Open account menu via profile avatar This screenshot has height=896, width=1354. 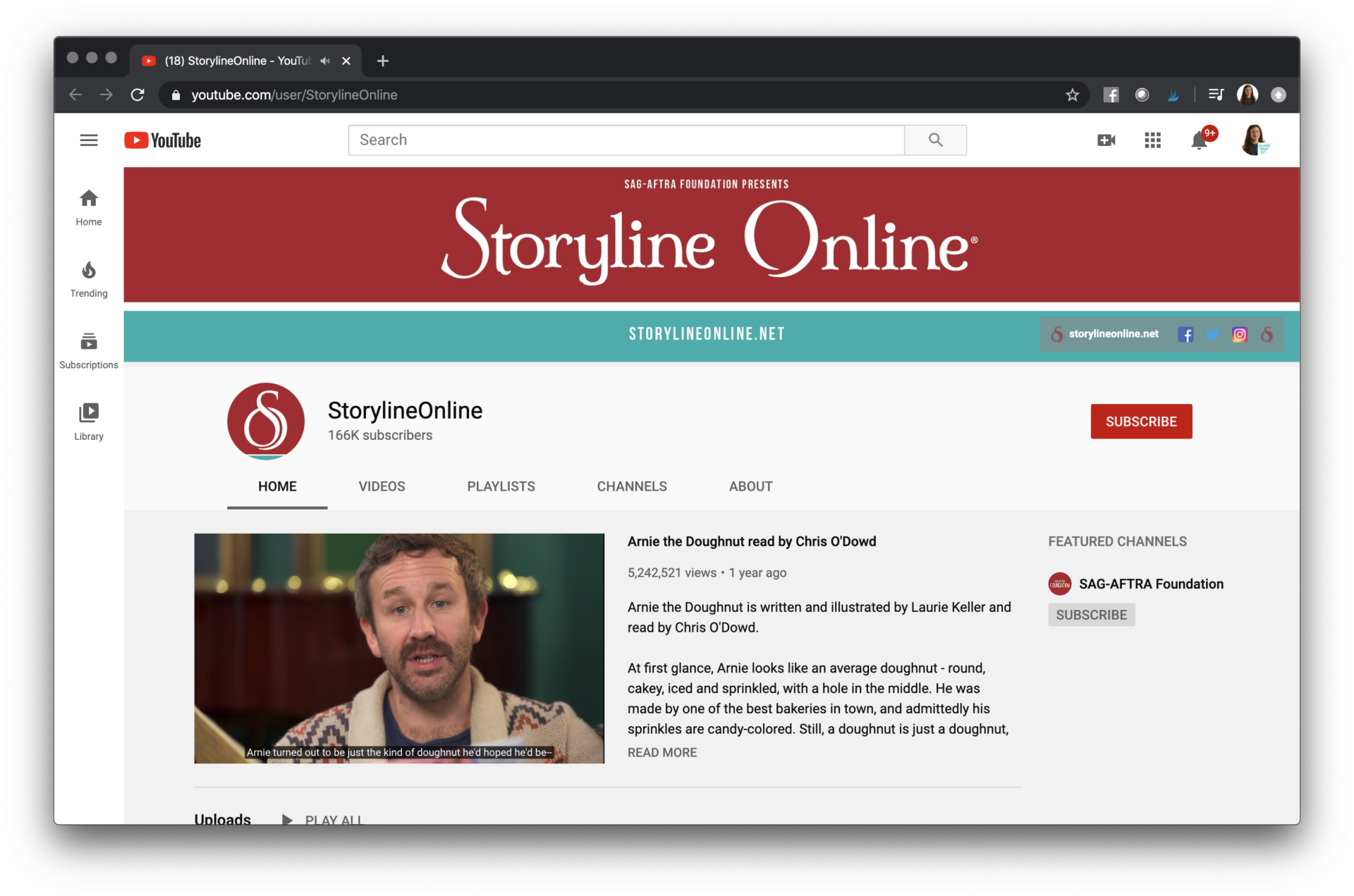pyautogui.click(x=1255, y=140)
